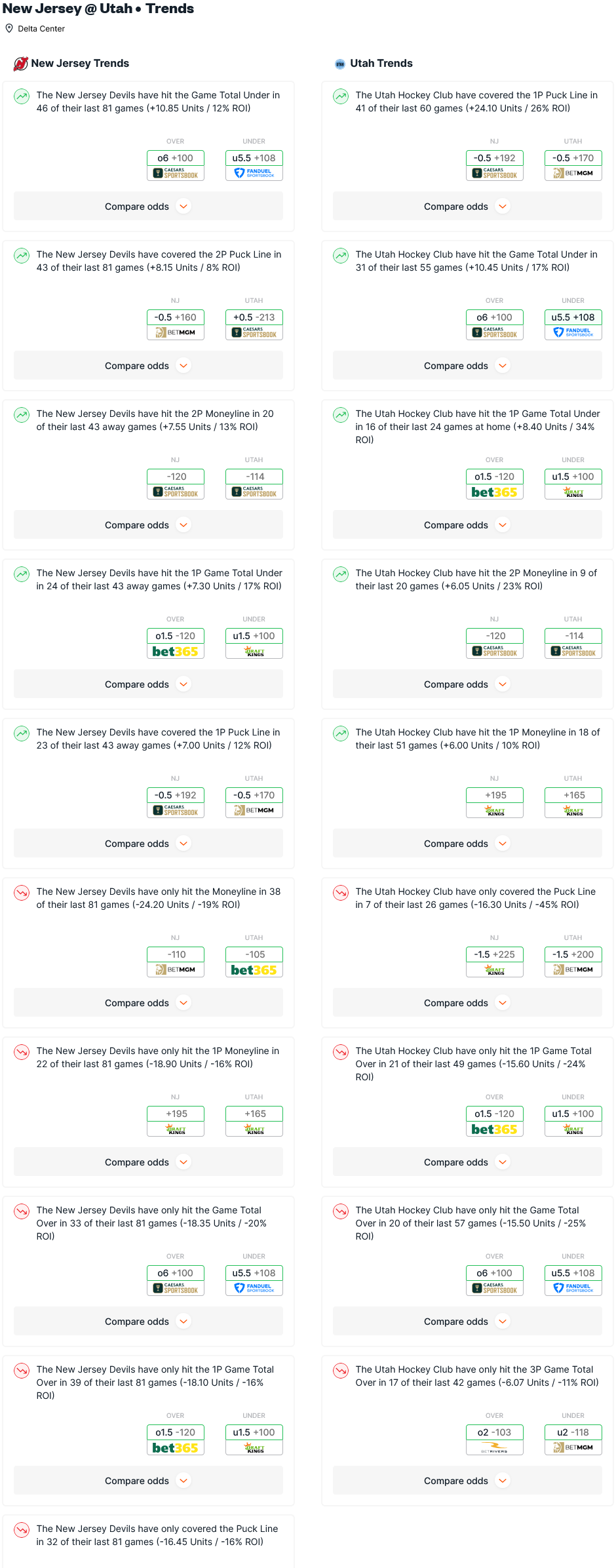Click the Delta Center location pin icon

9,28
